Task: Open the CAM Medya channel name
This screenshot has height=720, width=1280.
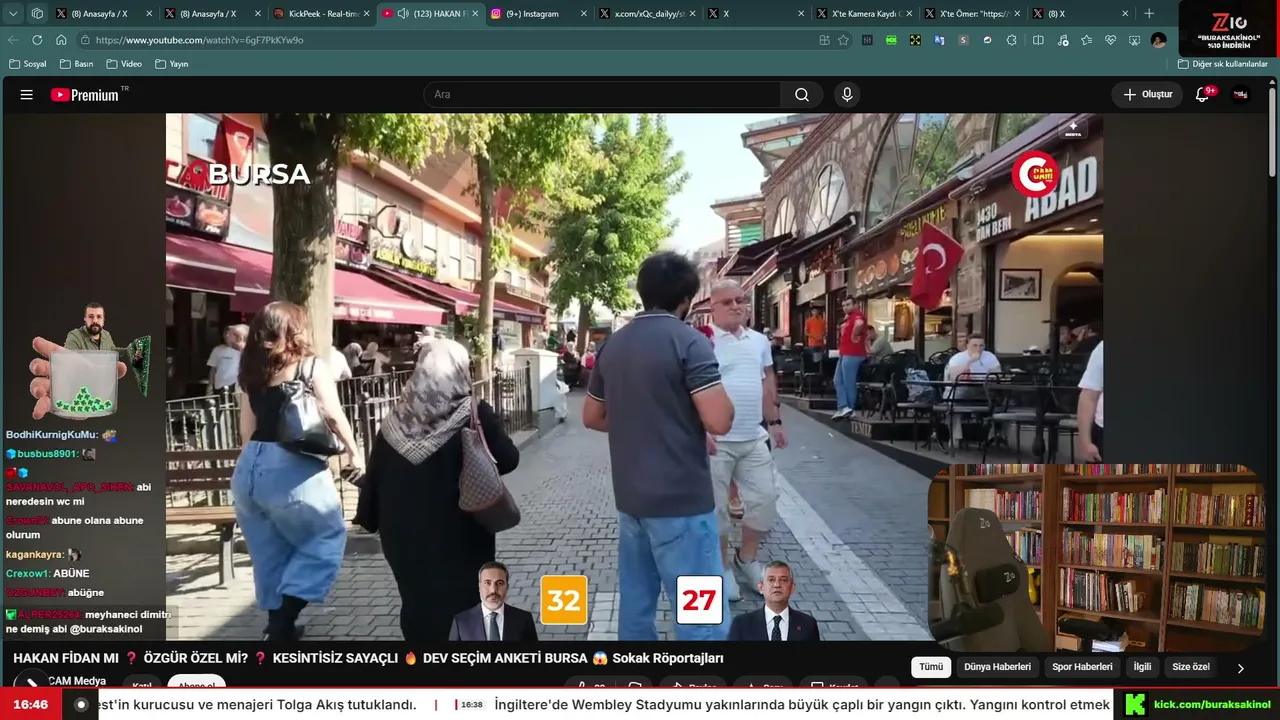Action: click(77, 681)
